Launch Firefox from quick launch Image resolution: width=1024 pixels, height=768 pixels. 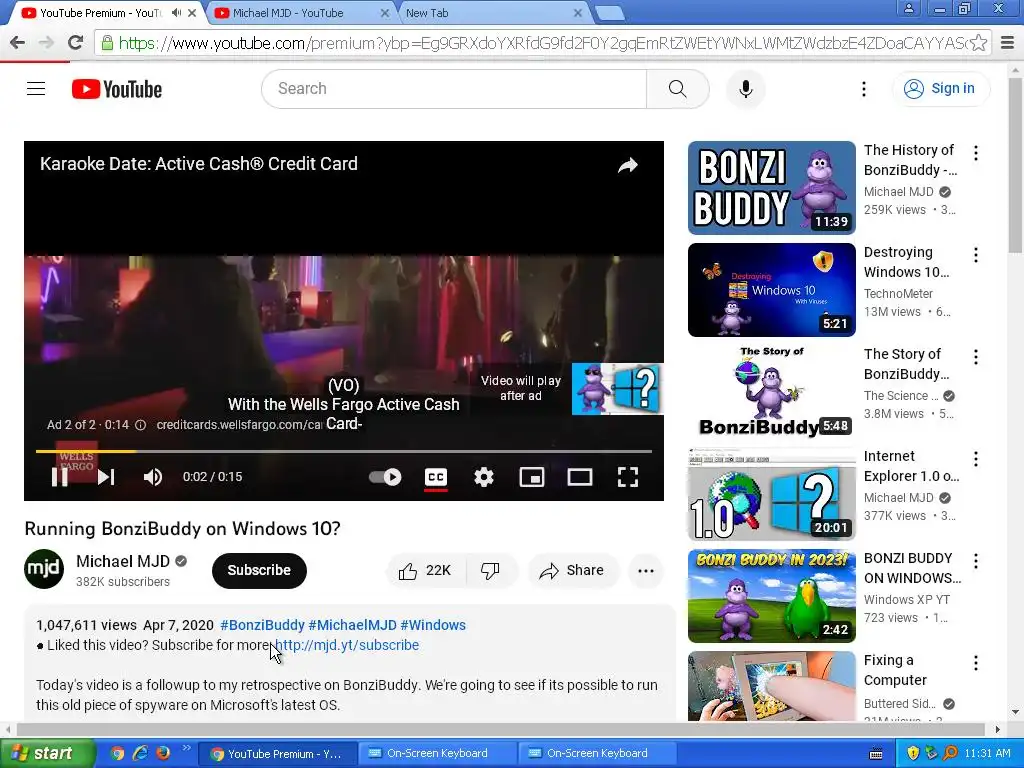163,753
